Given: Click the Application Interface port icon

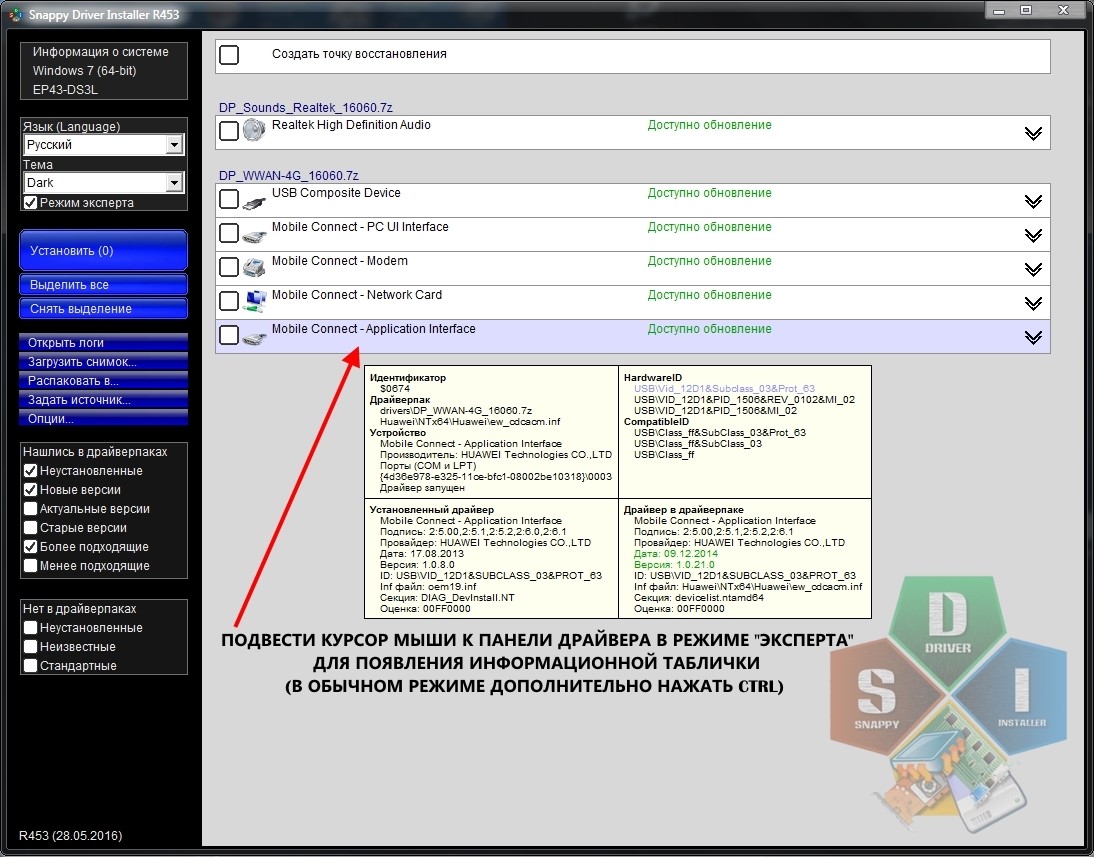Looking at the screenshot, I should [x=255, y=338].
